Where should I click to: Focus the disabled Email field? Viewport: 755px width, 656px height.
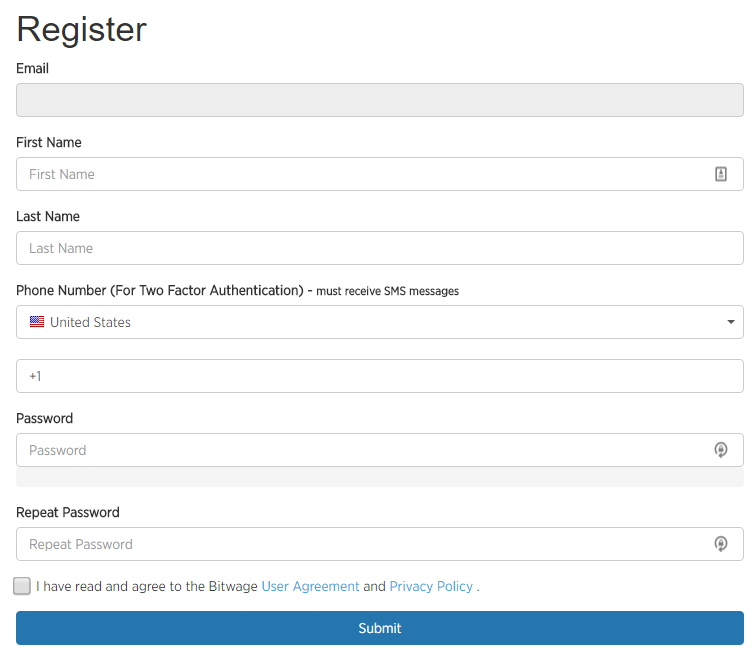(379, 100)
